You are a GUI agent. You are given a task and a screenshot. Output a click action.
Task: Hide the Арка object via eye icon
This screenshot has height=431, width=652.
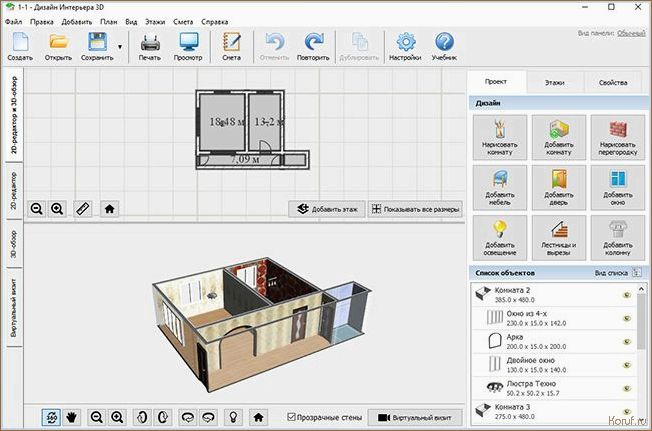click(626, 341)
